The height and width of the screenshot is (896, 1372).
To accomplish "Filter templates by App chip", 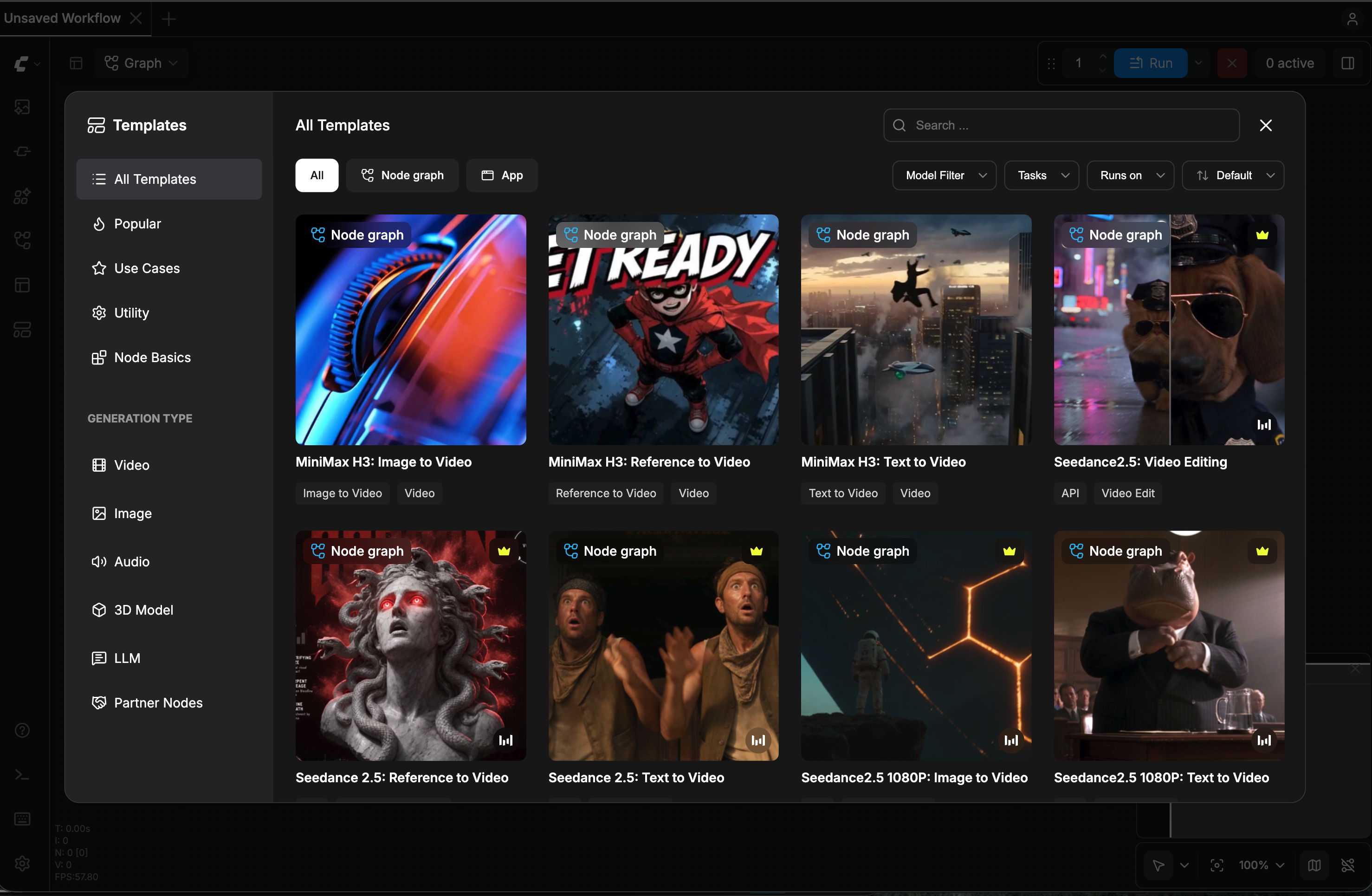I will tap(502, 175).
